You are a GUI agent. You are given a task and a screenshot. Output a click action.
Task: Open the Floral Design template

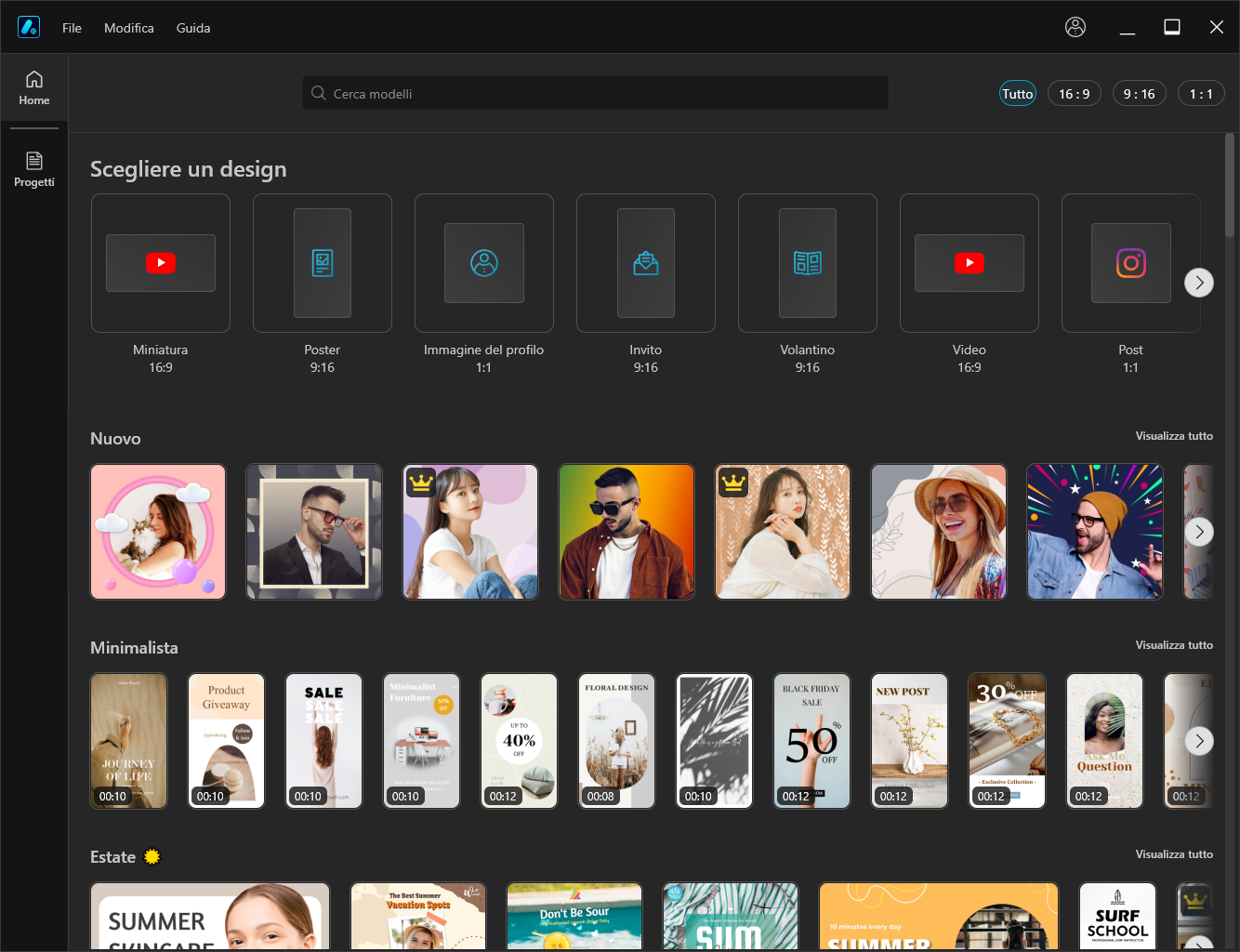617,741
